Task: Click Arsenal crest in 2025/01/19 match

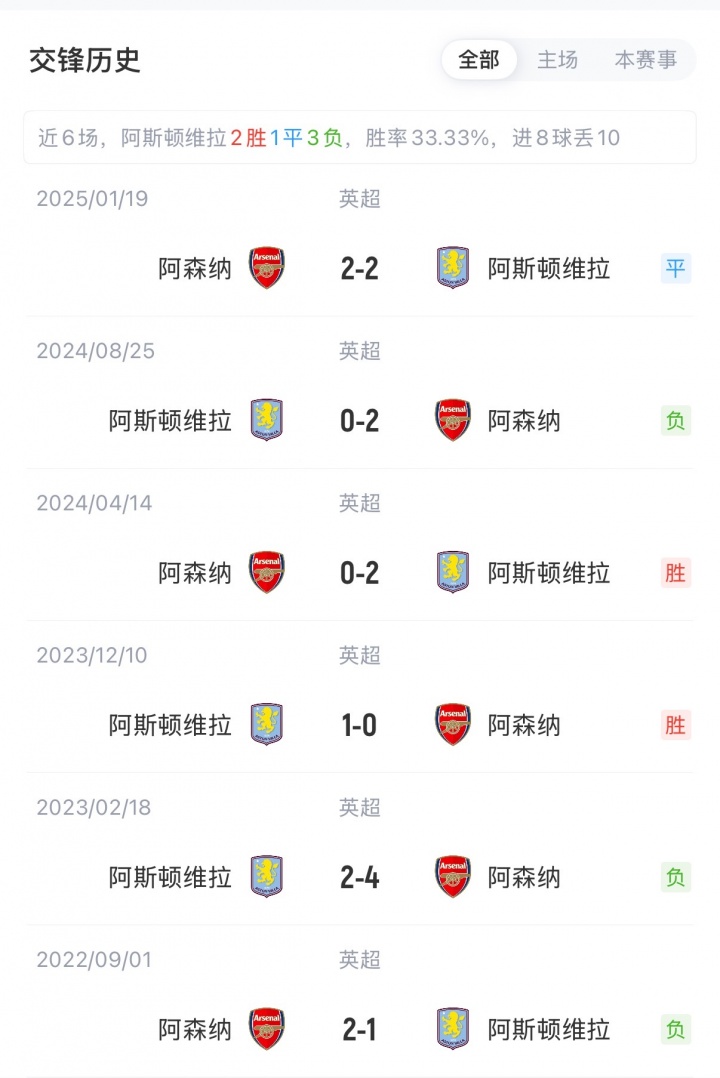Action: 266,269
